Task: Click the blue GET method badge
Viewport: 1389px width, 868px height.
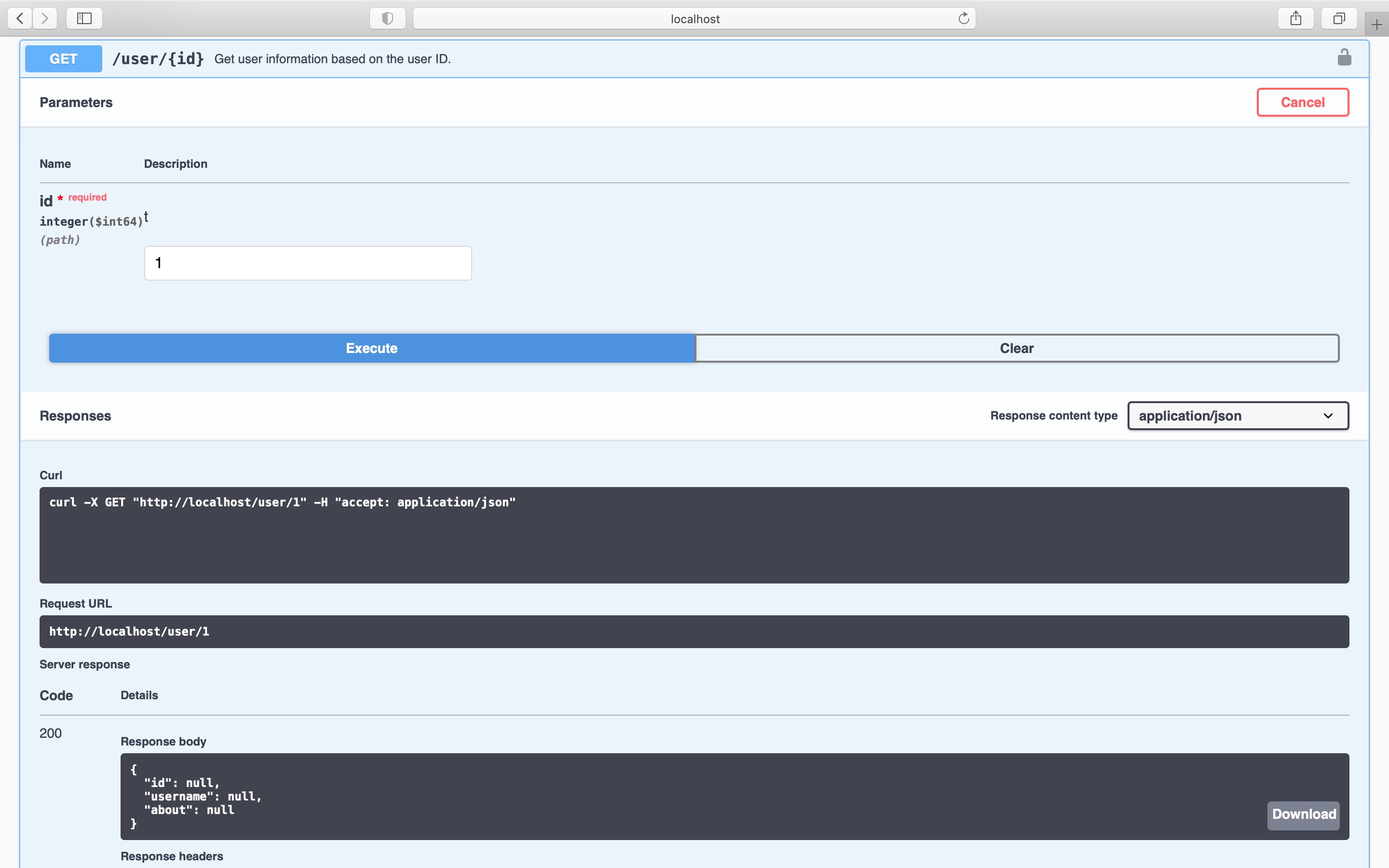Action: 63,58
